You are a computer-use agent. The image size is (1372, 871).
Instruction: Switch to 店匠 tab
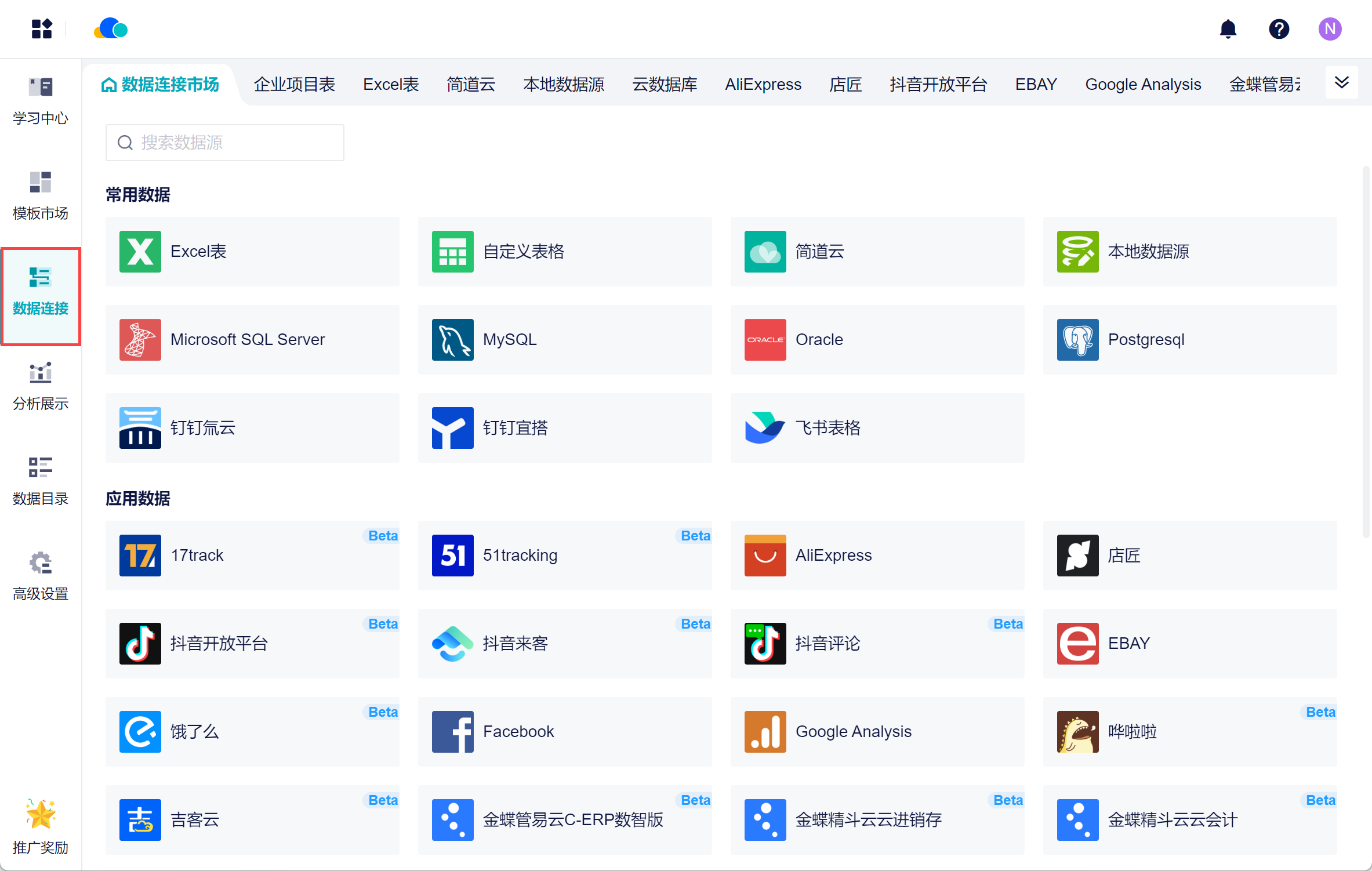click(845, 85)
